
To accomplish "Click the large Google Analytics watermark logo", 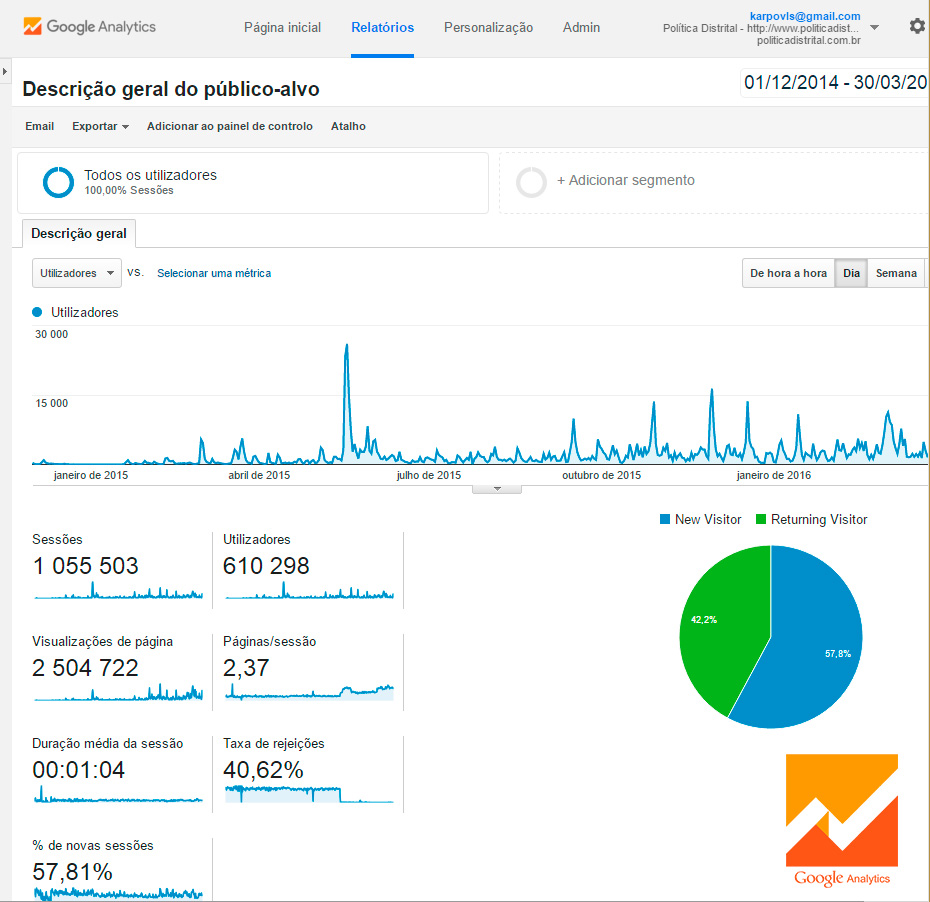I will pos(841,820).
